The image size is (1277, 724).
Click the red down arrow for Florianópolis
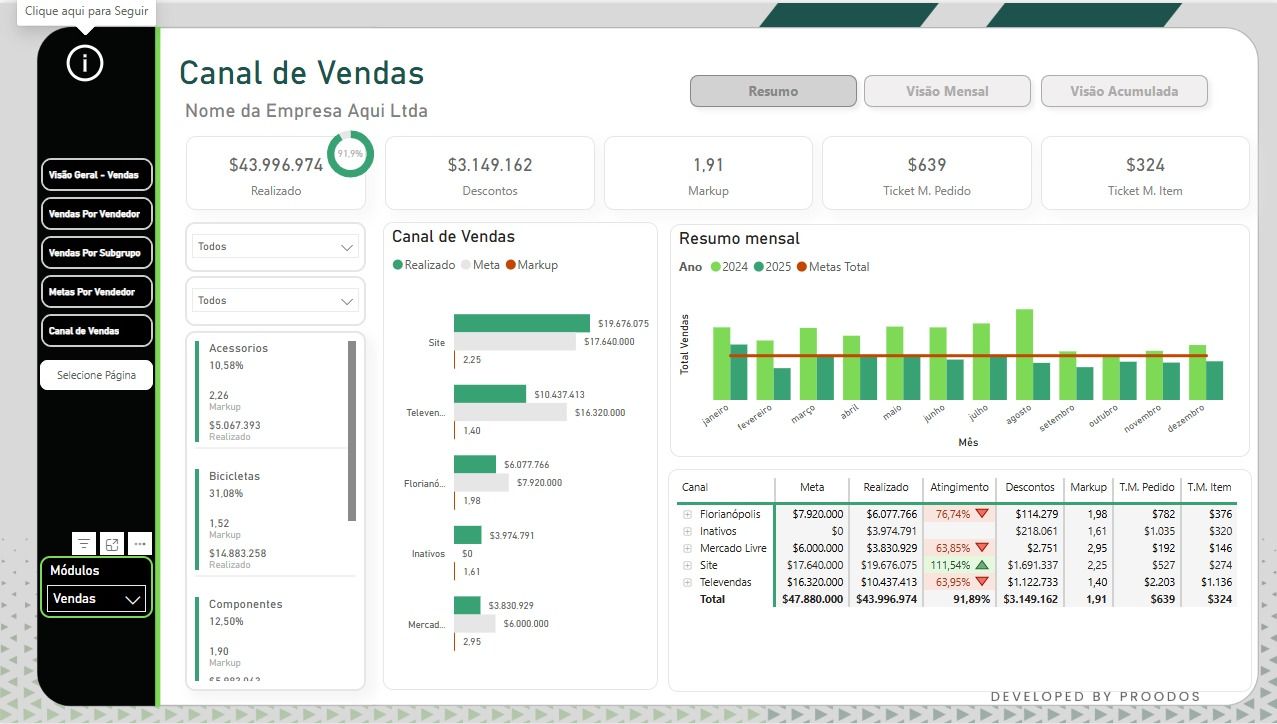point(982,514)
